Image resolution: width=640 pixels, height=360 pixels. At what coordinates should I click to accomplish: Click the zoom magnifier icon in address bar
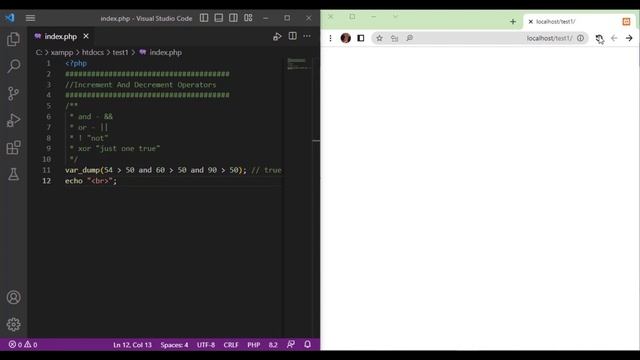click(409, 38)
